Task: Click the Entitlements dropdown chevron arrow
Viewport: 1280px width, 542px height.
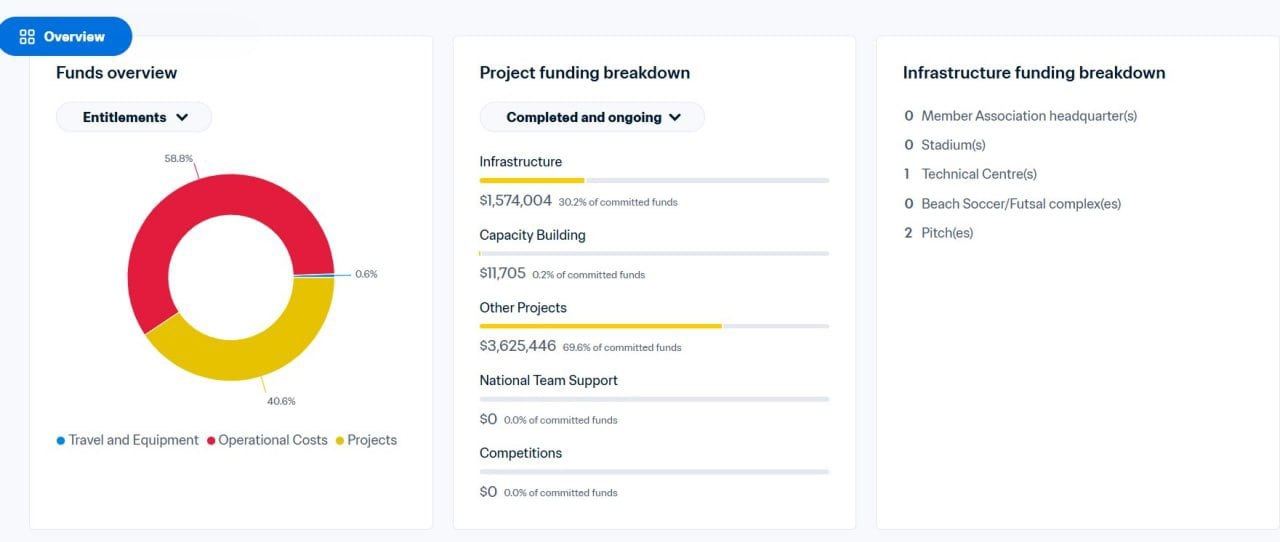Action: [x=182, y=117]
